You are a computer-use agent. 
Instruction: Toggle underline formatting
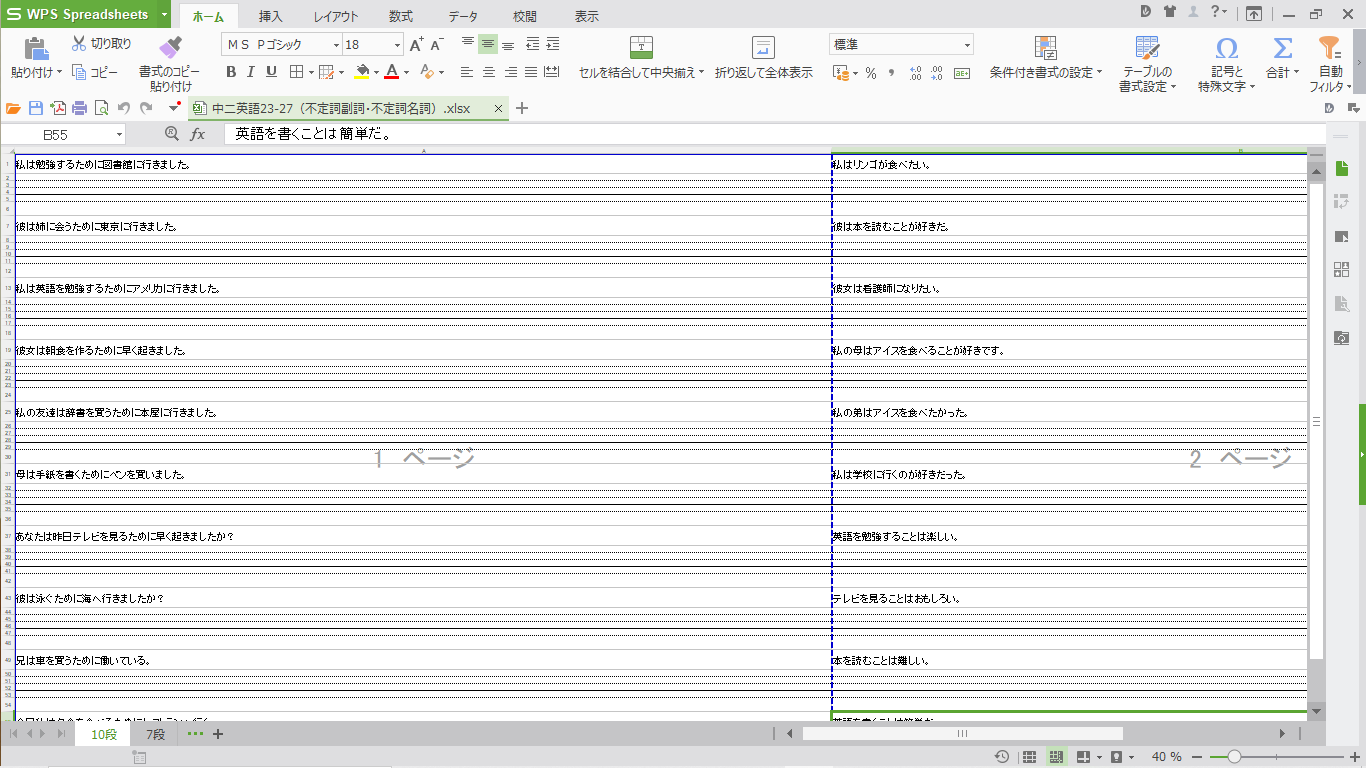click(271, 72)
